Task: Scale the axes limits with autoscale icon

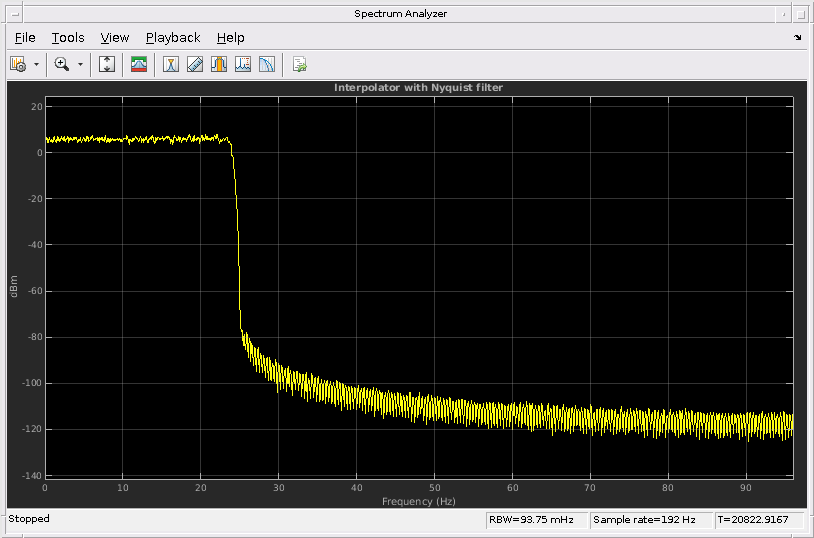Action: tap(108, 64)
